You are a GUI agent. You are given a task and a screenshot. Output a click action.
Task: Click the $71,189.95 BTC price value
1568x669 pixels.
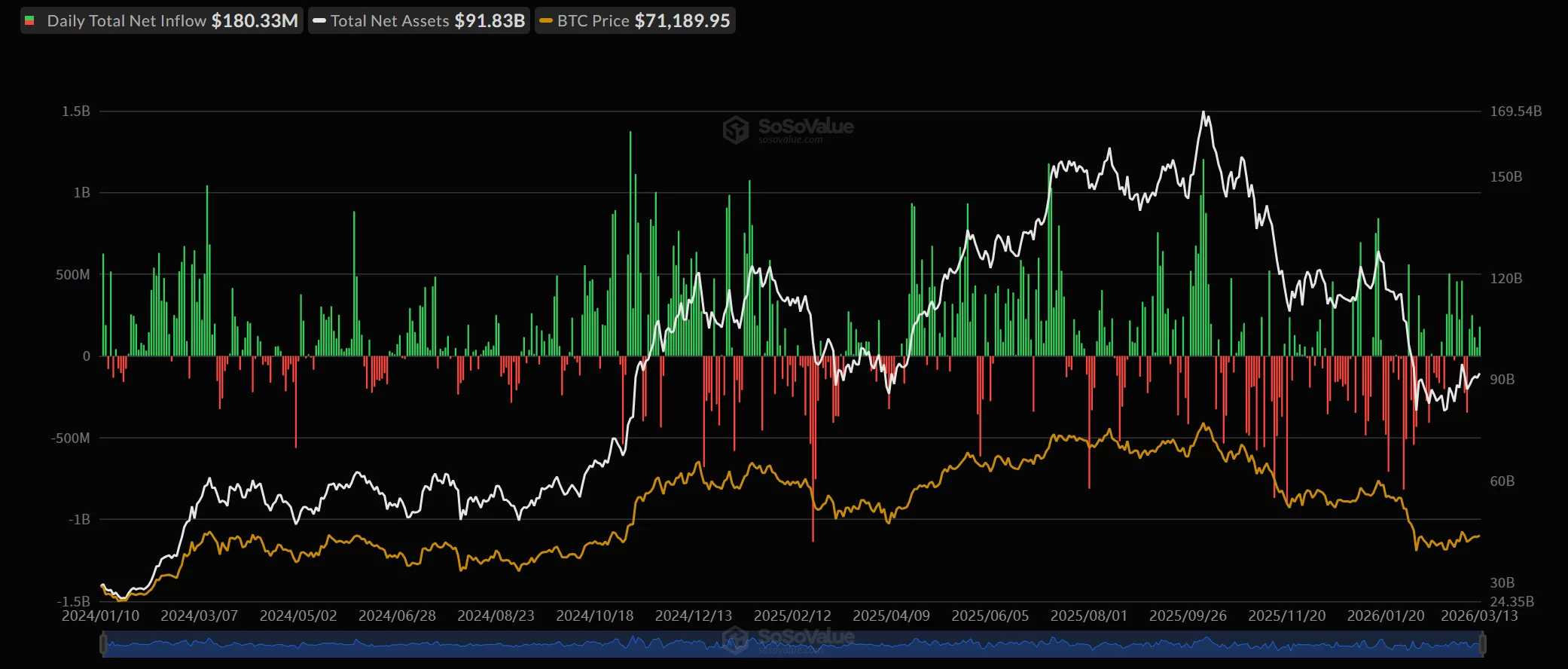(682, 21)
